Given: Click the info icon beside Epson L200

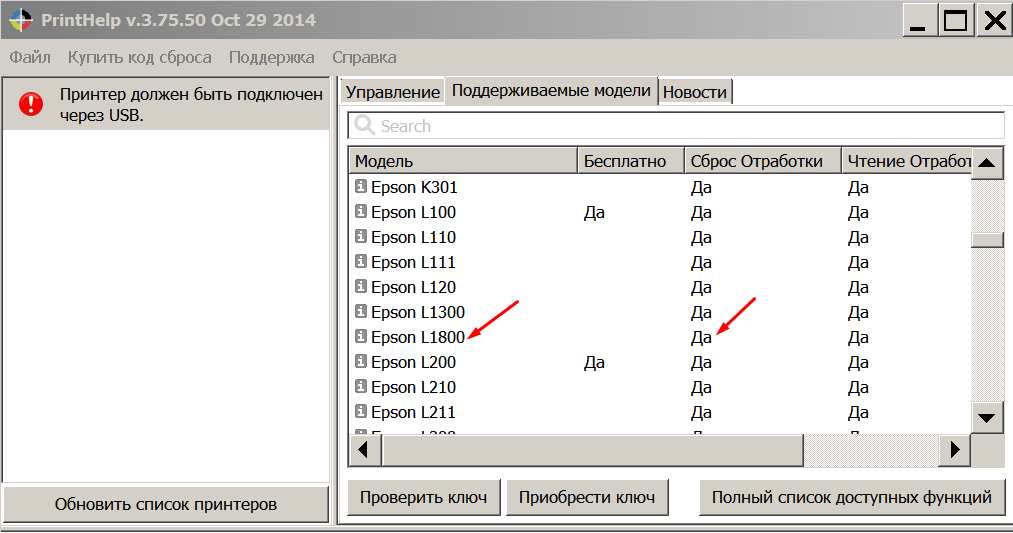Looking at the screenshot, I should (360, 361).
